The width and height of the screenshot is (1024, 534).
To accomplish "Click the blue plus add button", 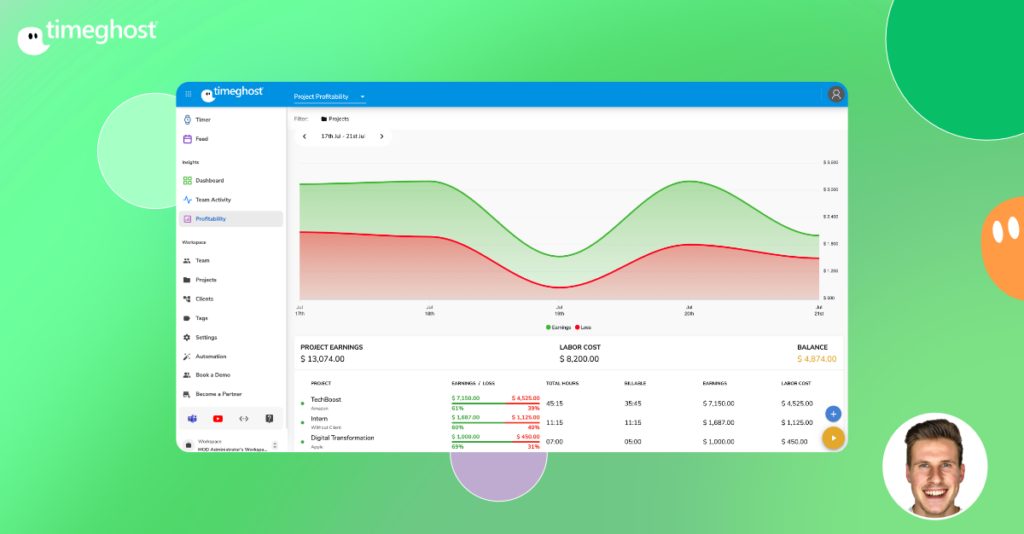I will (833, 413).
